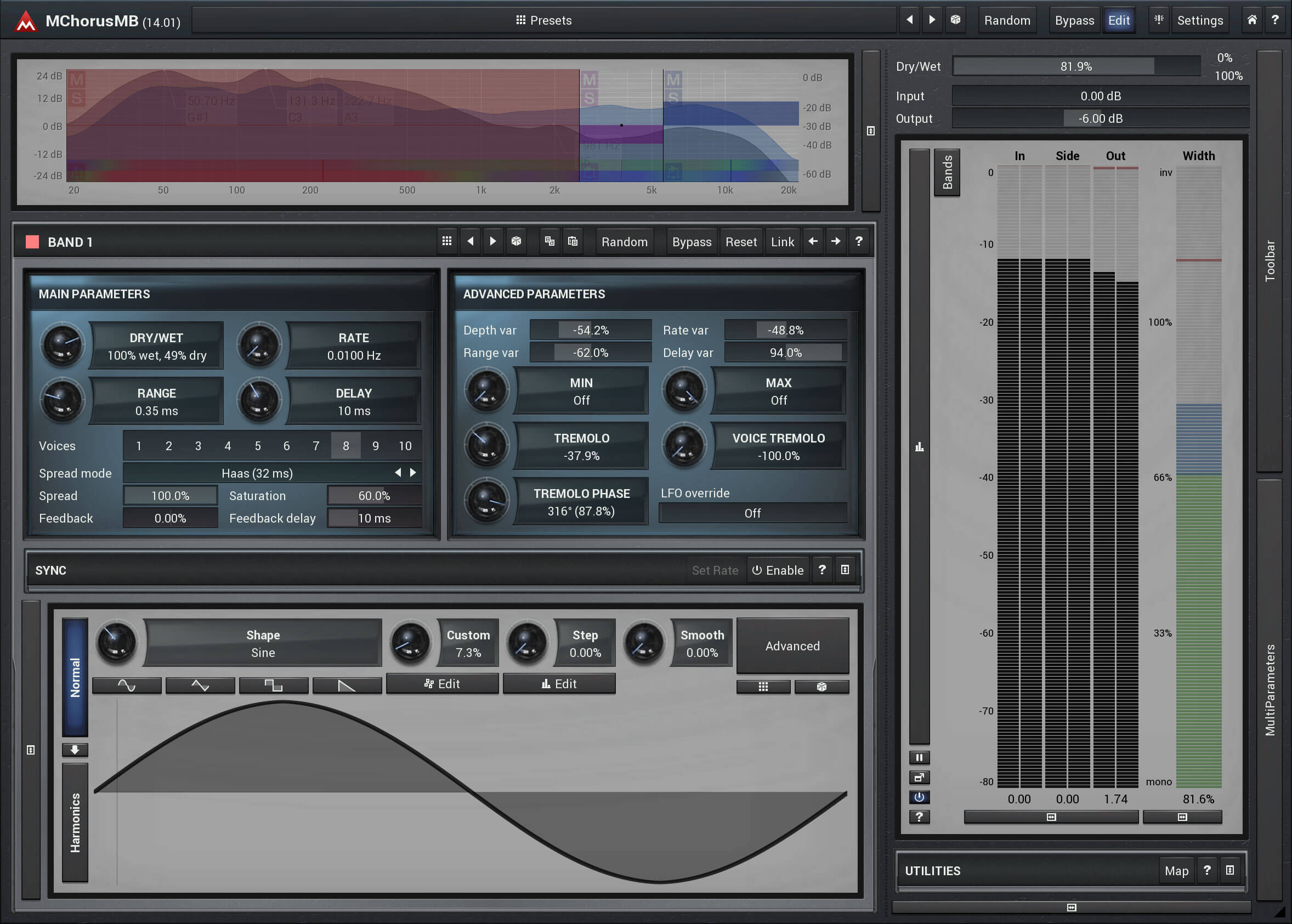Click the Saturation 60.0% slider
Image resolution: width=1292 pixels, height=924 pixels.
click(374, 496)
